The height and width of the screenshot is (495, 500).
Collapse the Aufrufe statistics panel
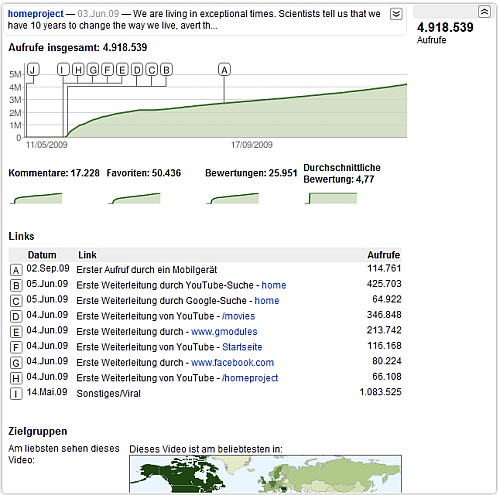pyautogui.click(x=484, y=12)
